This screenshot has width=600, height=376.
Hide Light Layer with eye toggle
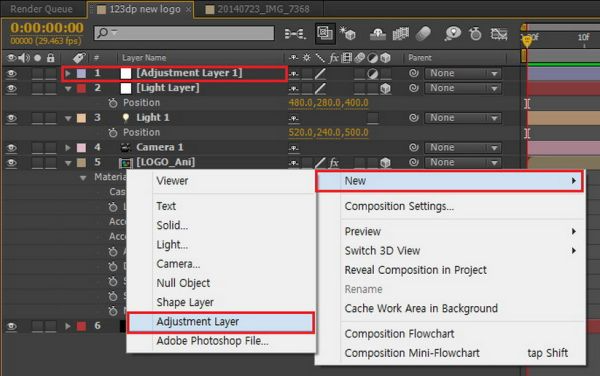[x=11, y=88]
